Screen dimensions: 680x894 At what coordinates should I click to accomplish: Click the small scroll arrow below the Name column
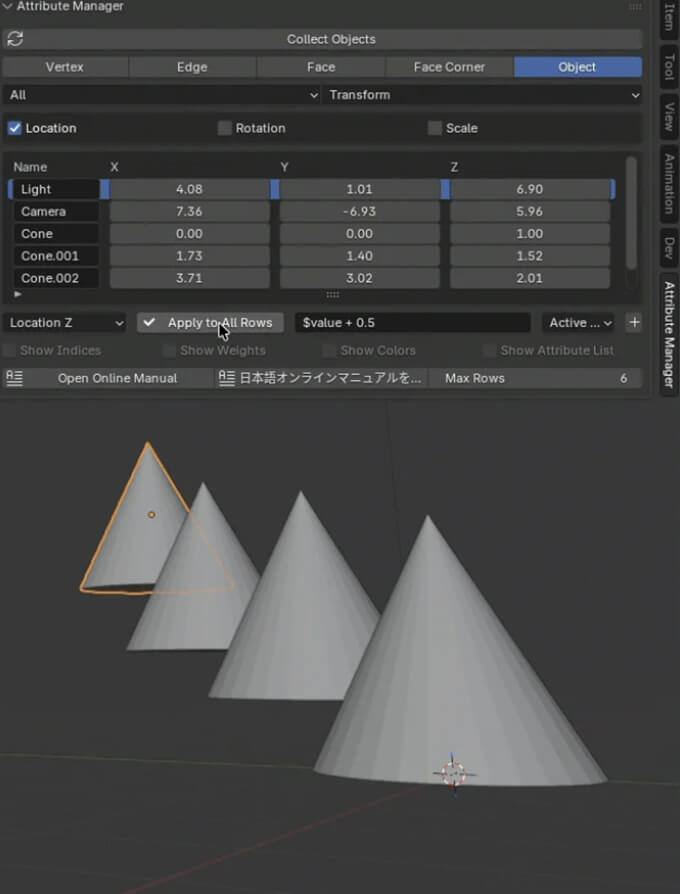pos(17,295)
